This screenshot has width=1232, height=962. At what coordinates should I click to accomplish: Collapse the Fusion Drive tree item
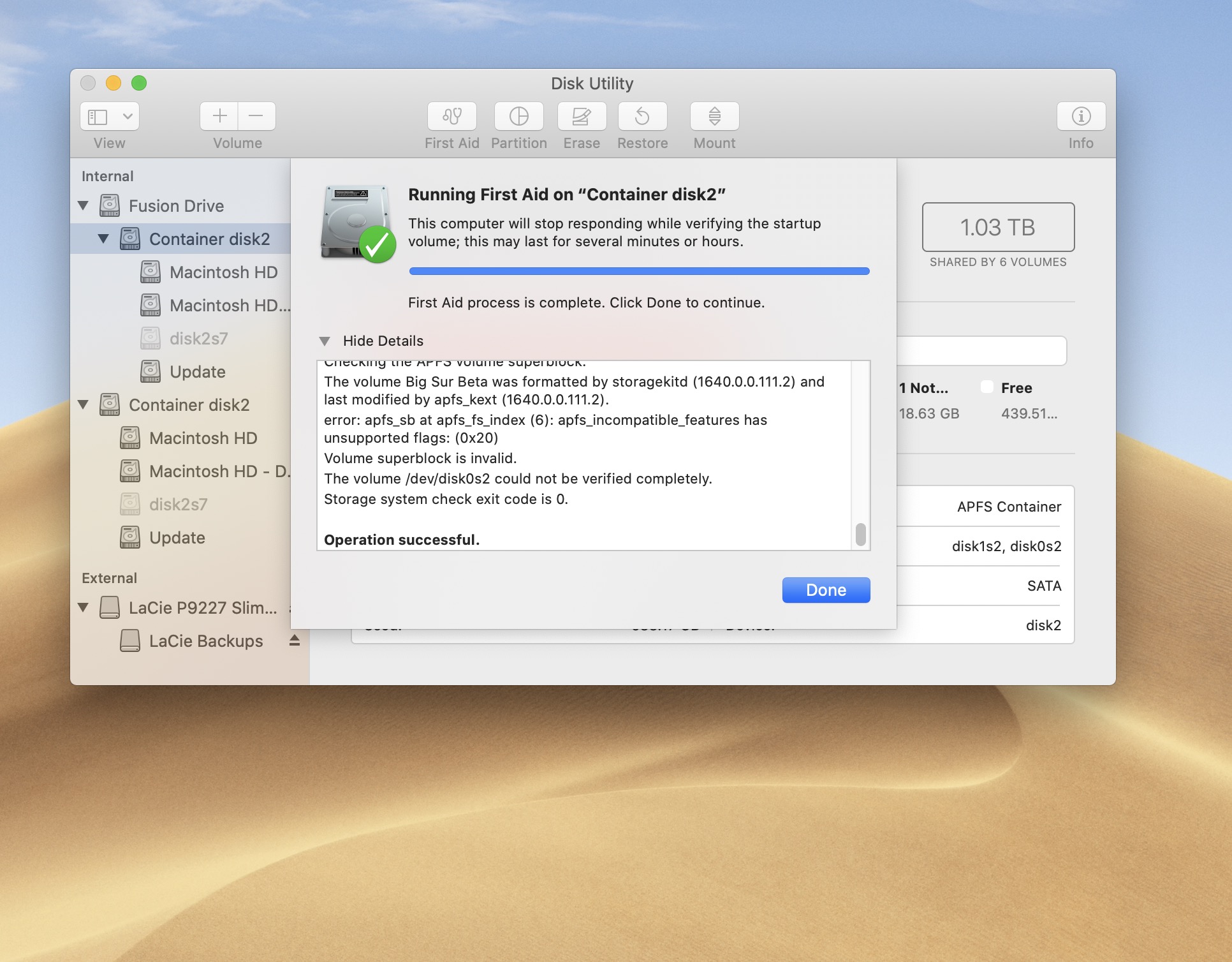(83, 205)
